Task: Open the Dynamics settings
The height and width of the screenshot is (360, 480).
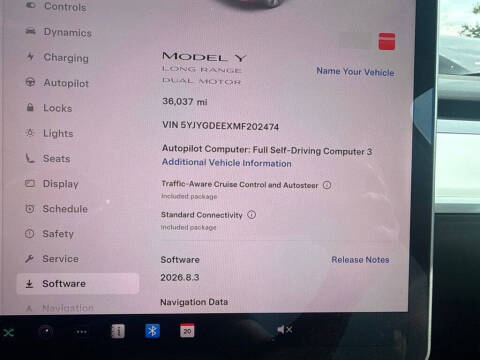Action: pos(59,32)
